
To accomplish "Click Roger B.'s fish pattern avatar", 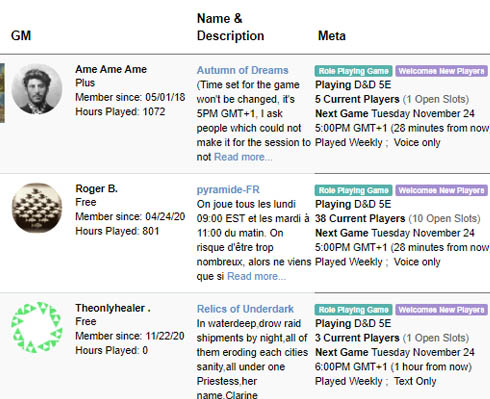I will coord(37,208).
